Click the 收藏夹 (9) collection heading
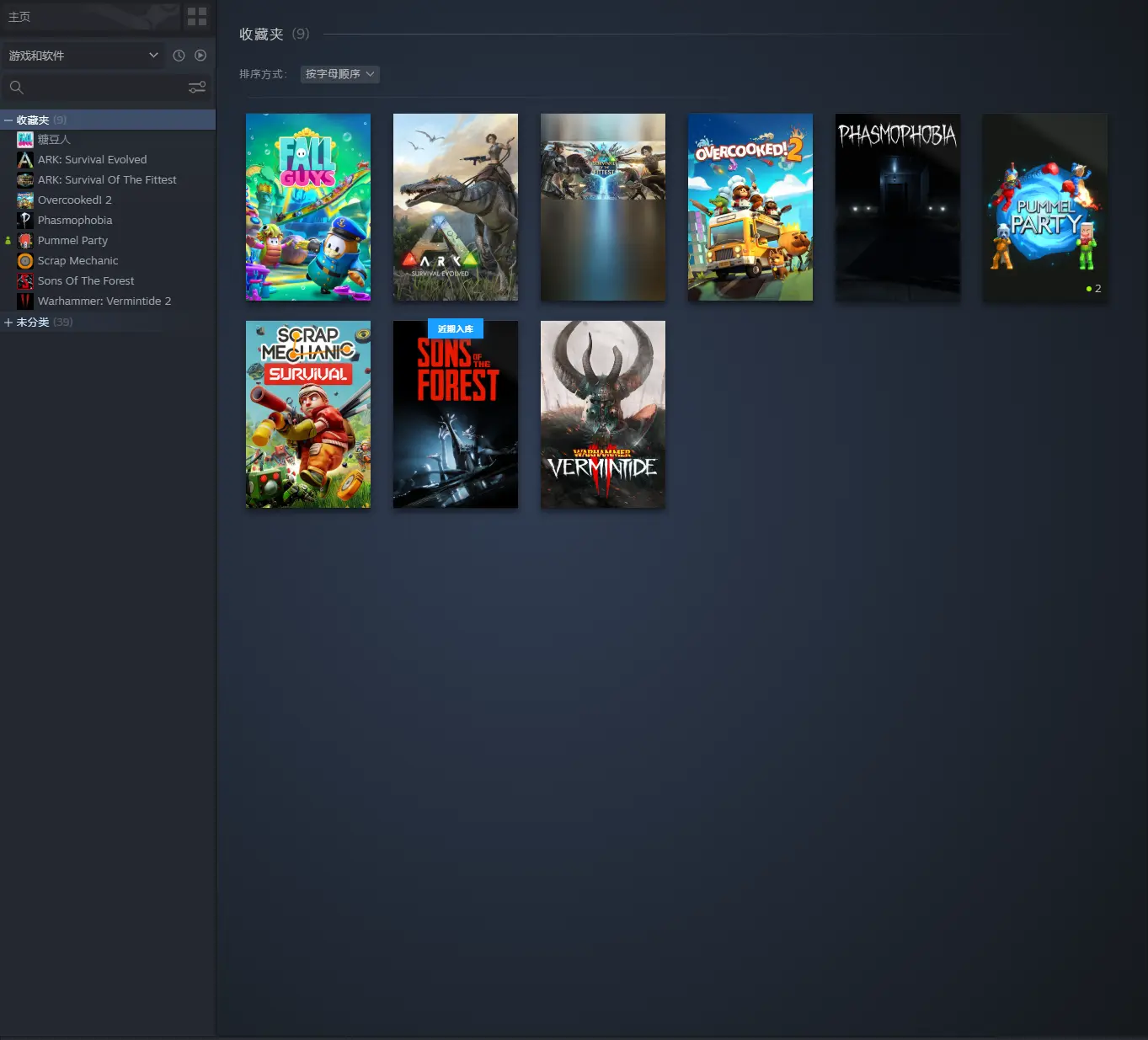This screenshot has height=1040, width=1148. click(275, 34)
